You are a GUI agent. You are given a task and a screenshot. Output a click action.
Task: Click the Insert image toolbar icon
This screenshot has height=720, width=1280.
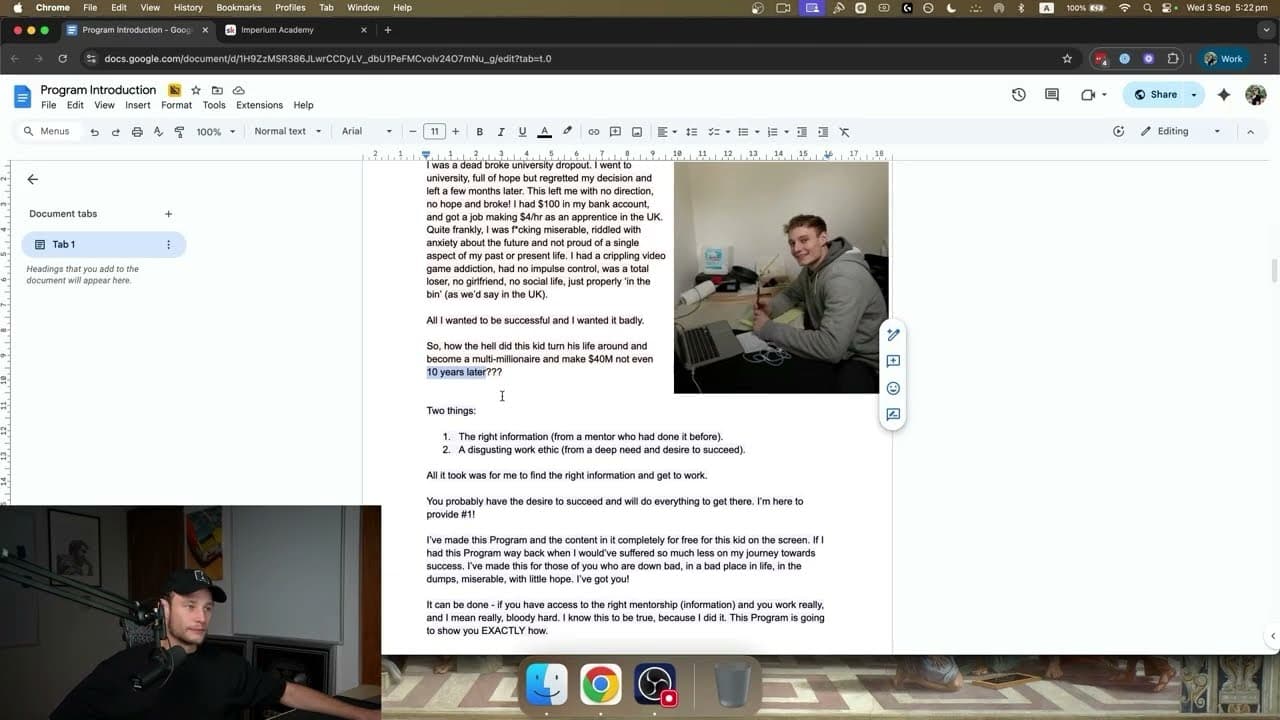[x=637, y=132]
